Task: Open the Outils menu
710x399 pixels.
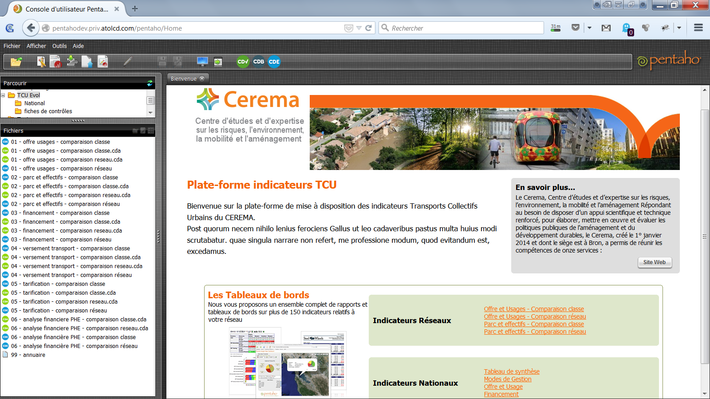Action: coord(59,46)
